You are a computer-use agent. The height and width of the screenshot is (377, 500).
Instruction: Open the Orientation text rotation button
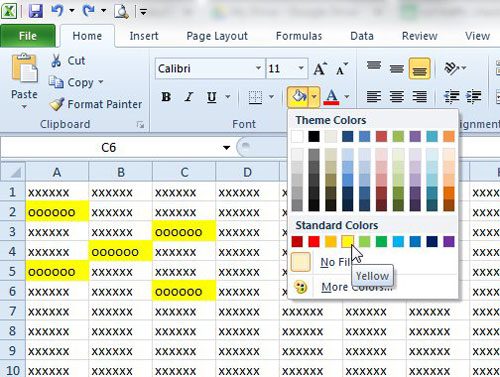pyautogui.click(x=455, y=68)
